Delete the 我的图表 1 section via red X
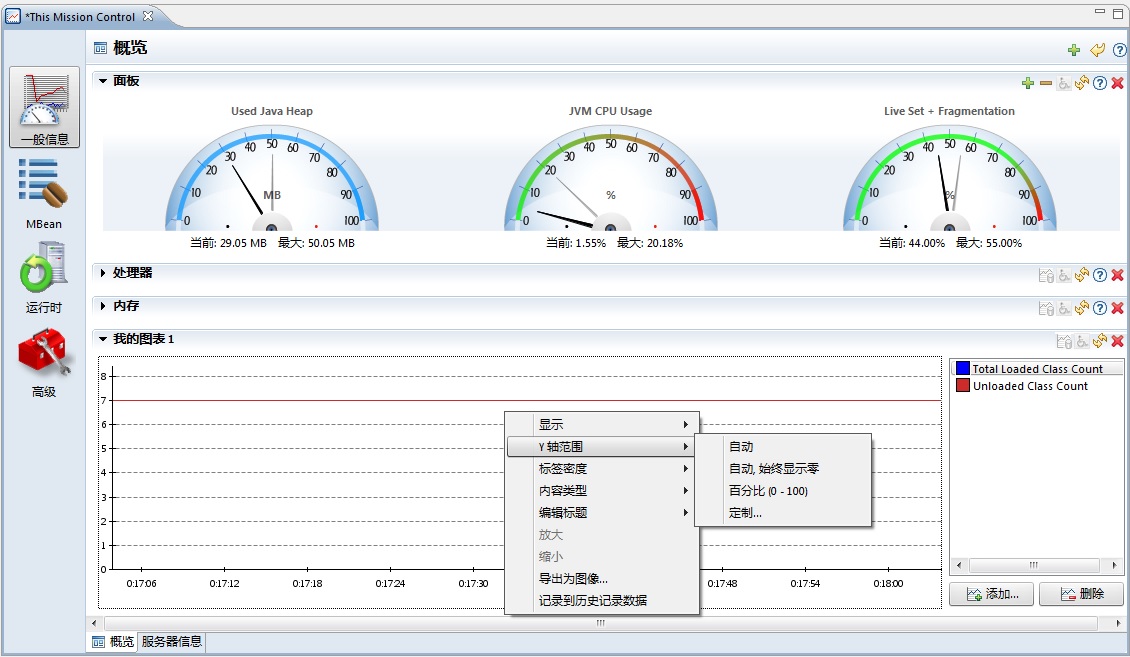Image resolution: width=1130 pixels, height=657 pixels. [x=1118, y=341]
